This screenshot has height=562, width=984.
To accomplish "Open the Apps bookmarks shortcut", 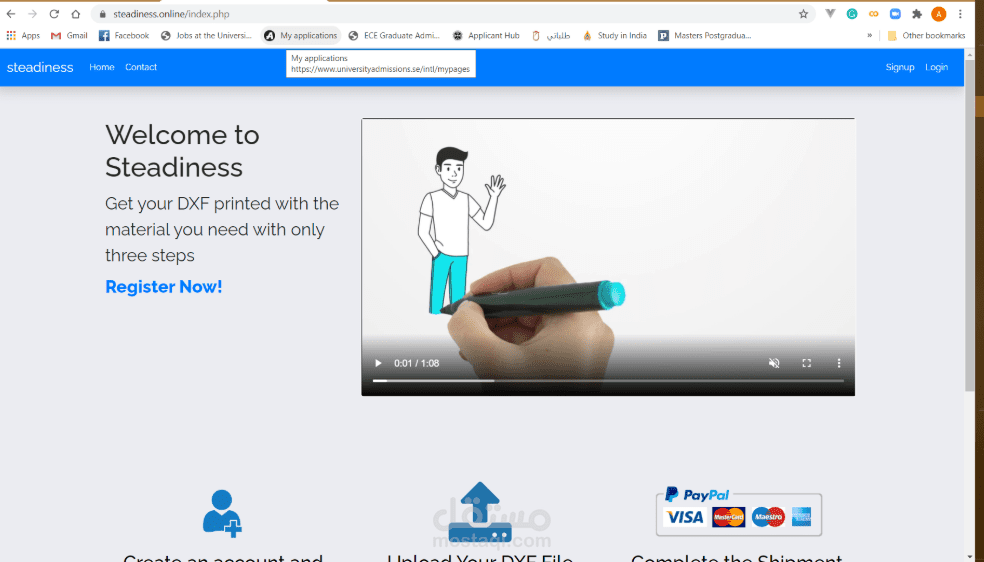I will coord(23,36).
